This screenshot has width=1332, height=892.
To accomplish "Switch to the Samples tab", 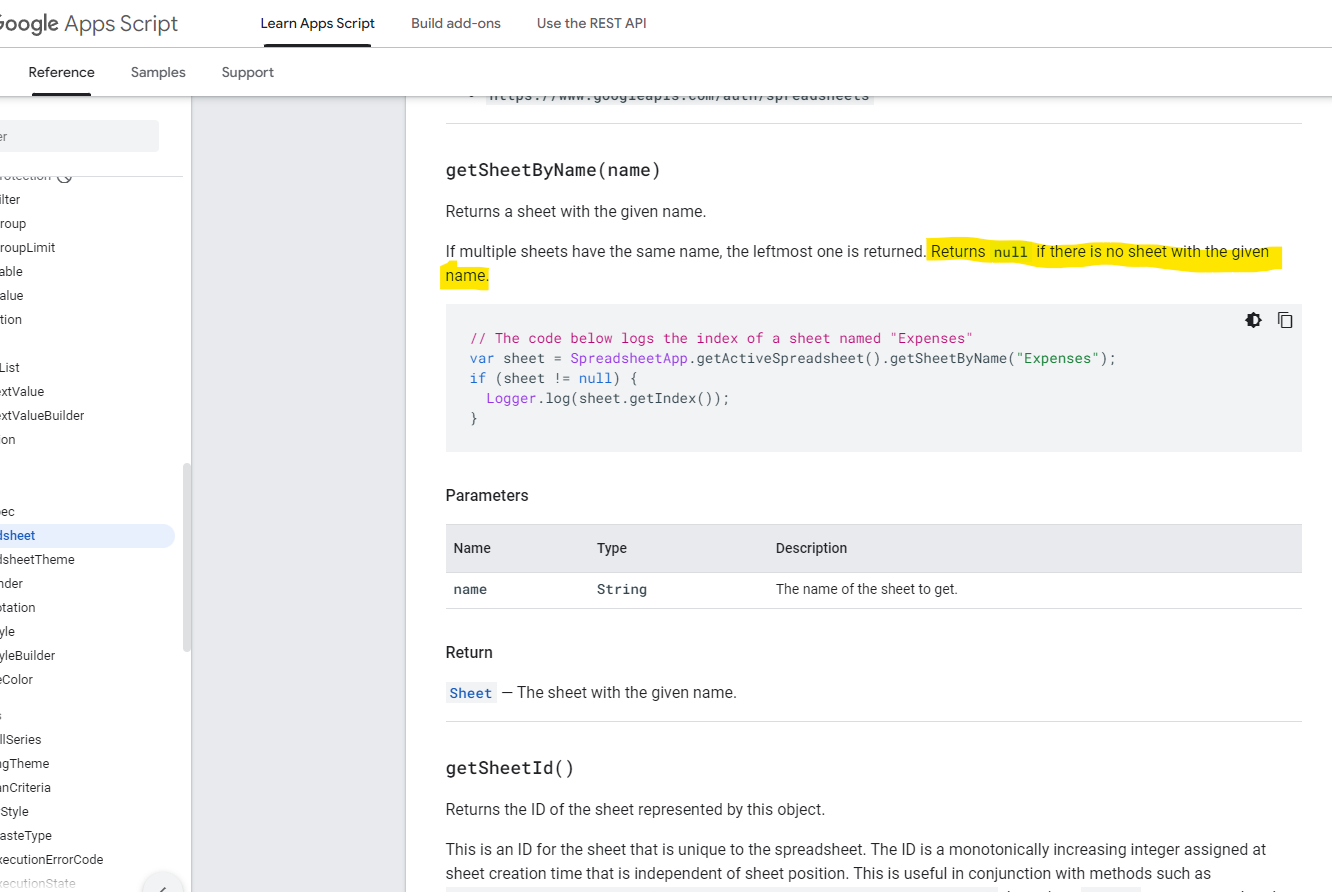I will (x=157, y=72).
